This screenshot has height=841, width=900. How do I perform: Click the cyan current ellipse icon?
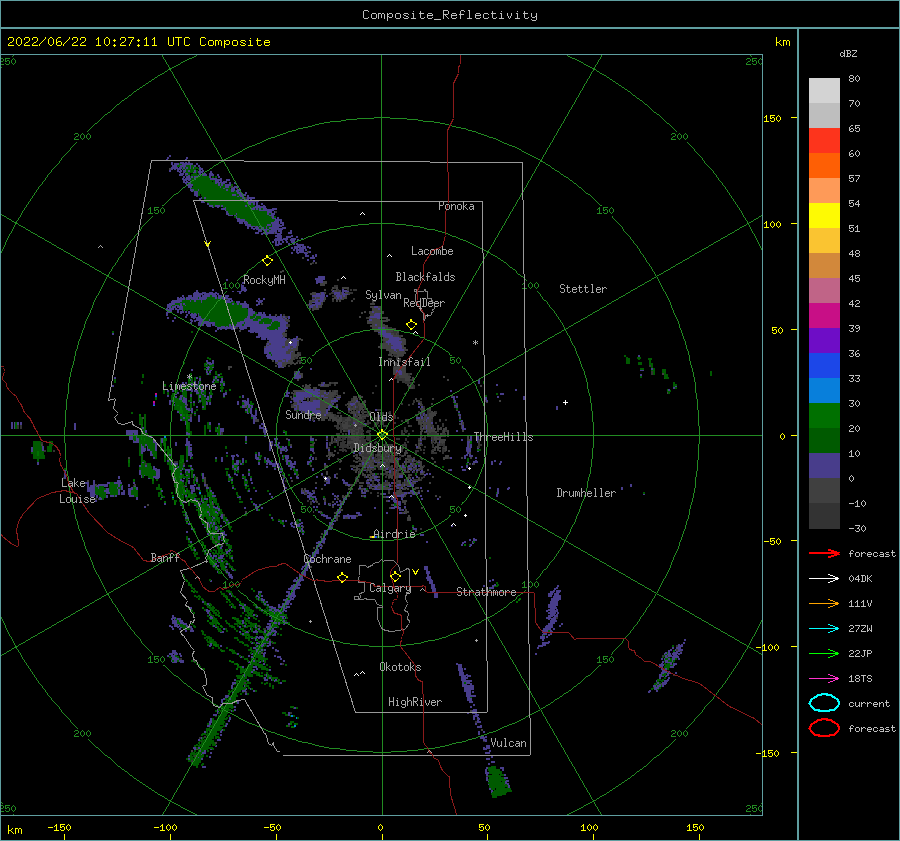824,703
